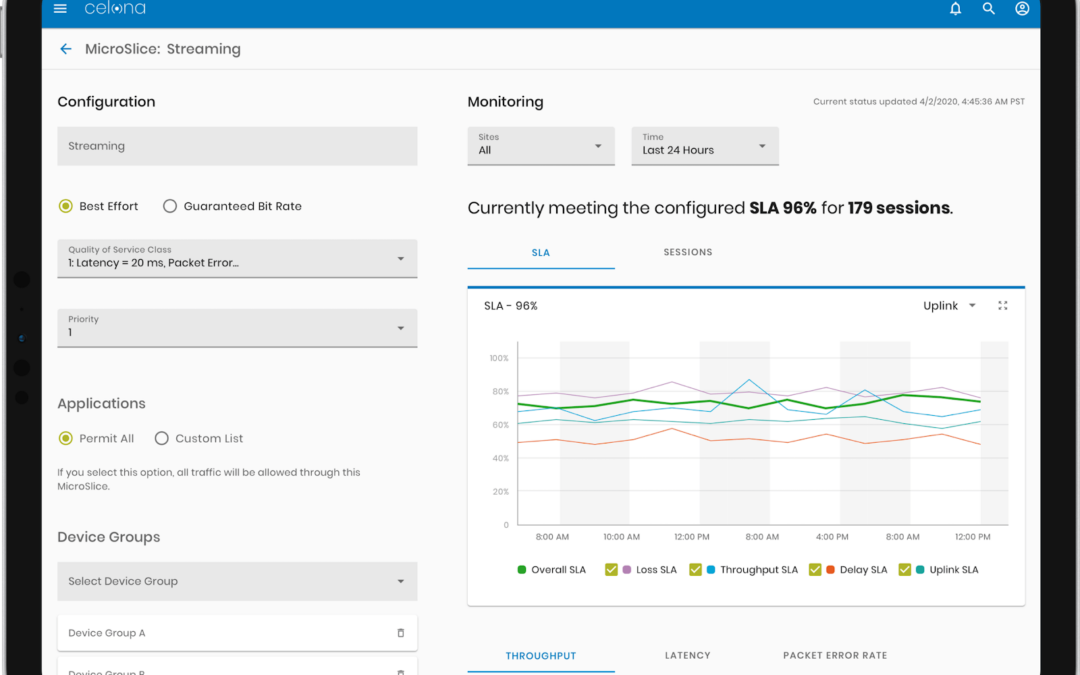Click the 'Currently meeting the configured SLA' summary
This screenshot has width=1080, height=675.
tap(710, 207)
